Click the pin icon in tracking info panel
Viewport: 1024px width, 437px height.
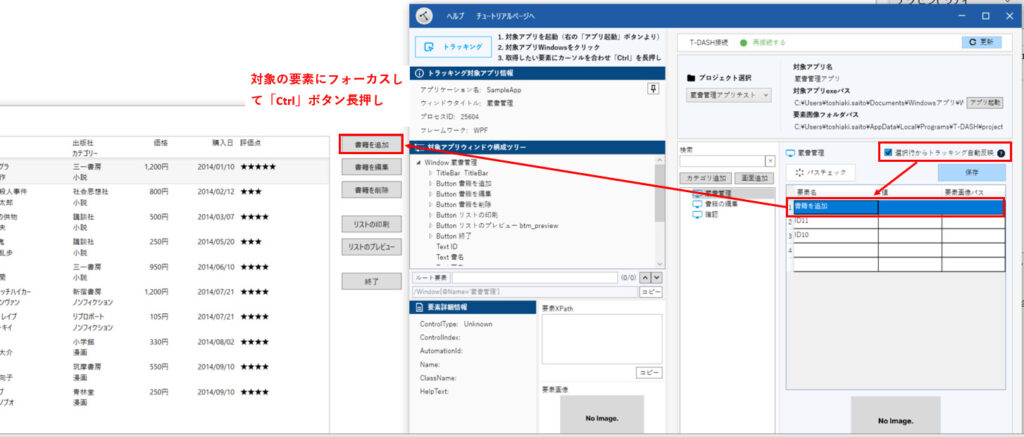(x=653, y=90)
